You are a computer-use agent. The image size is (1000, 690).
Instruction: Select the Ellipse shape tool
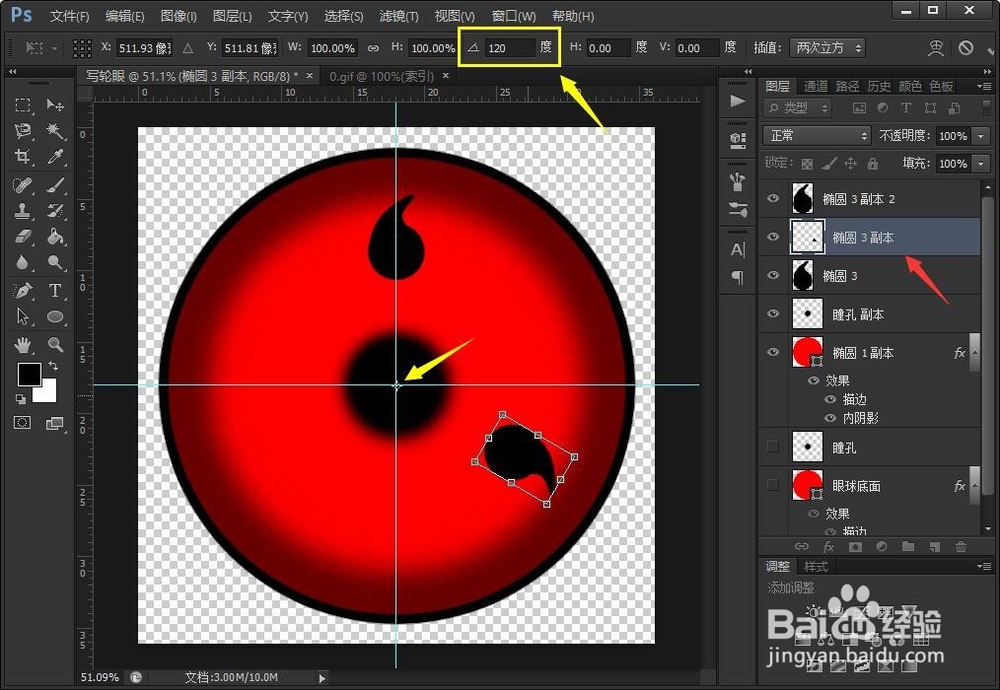tap(55, 316)
